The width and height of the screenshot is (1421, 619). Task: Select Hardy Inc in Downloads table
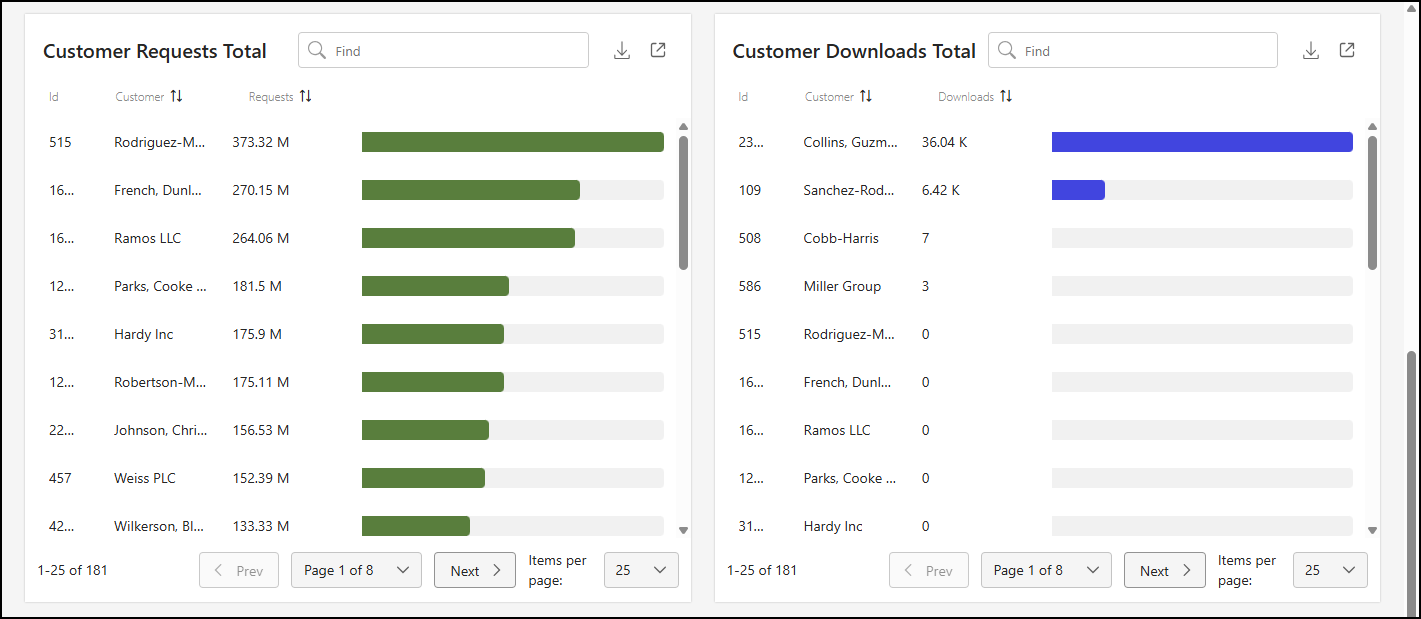[x=833, y=526]
